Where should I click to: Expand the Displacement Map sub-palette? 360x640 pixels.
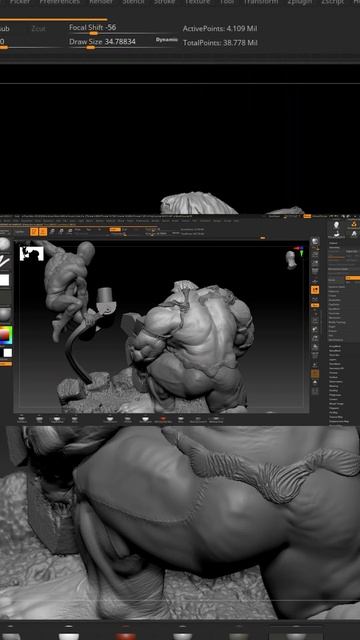[x=339, y=421]
